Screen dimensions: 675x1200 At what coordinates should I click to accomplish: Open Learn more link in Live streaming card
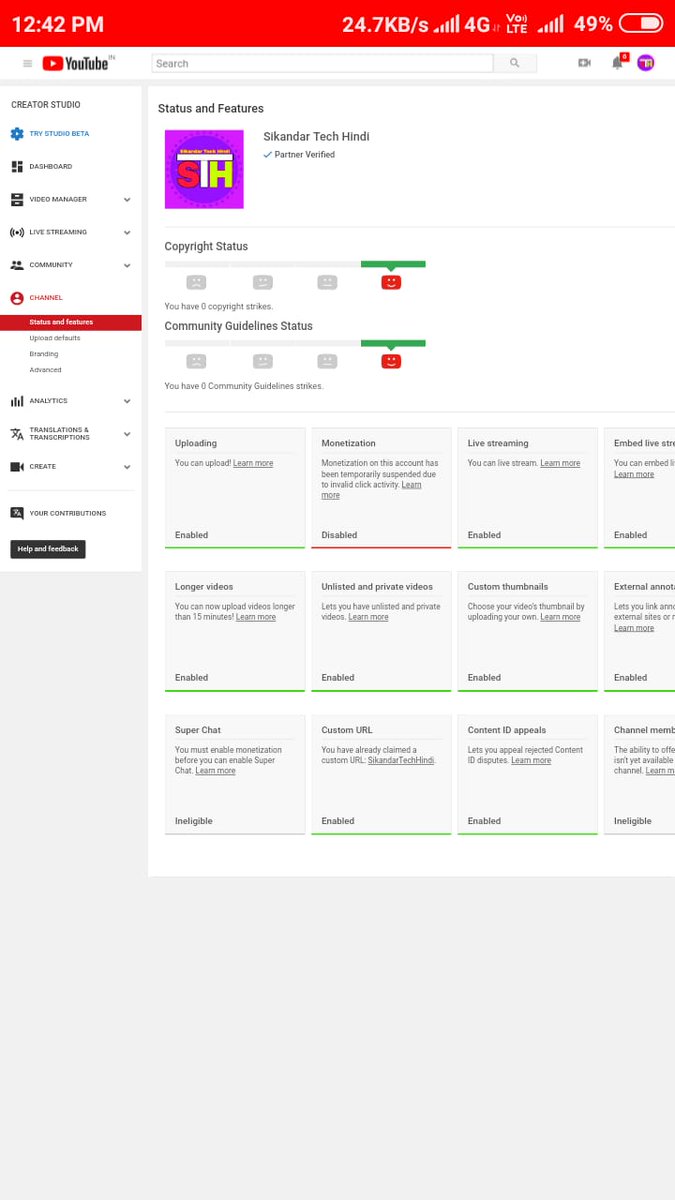pos(560,463)
